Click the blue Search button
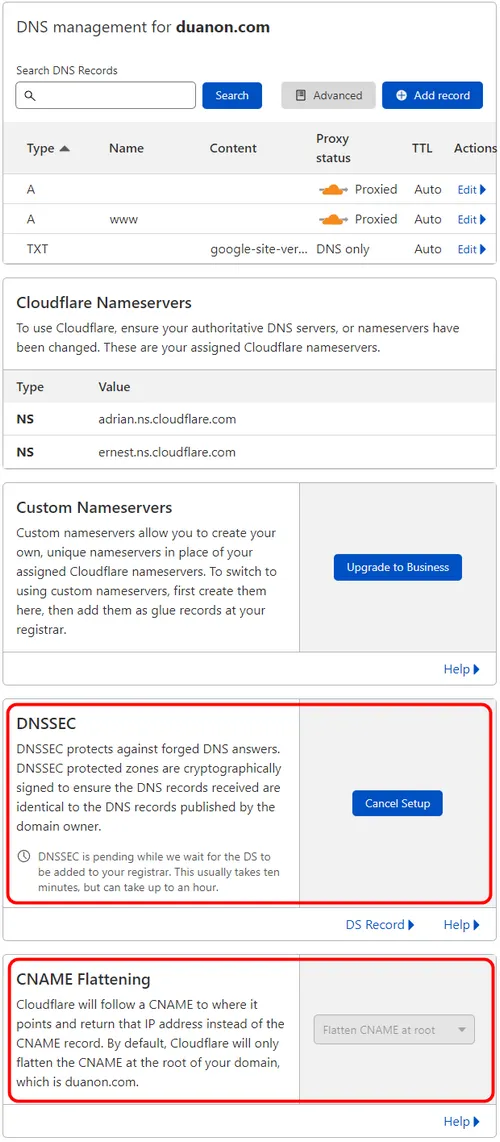This screenshot has height=1142, width=500. point(232,95)
